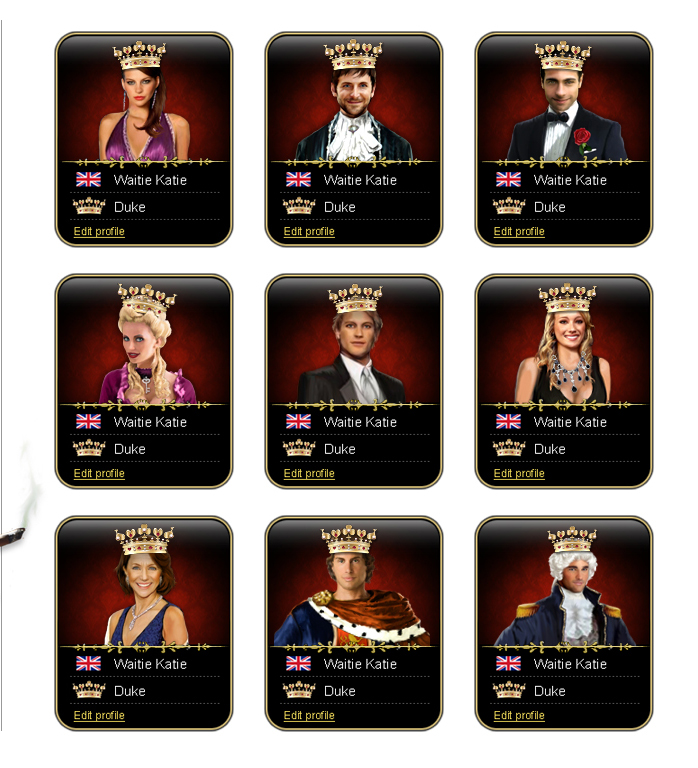This screenshot has height=768, width=698.
Task: Open Edit profile on white wig admiral card
Action: 519,715
